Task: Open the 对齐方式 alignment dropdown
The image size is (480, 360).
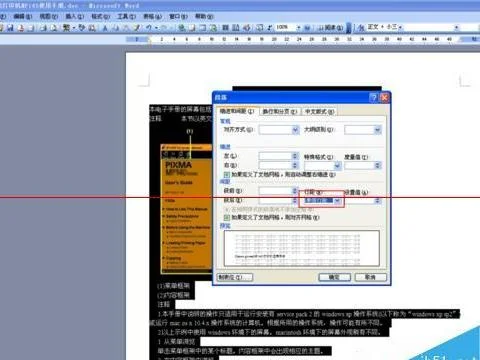Action: [x=295, y=130]
